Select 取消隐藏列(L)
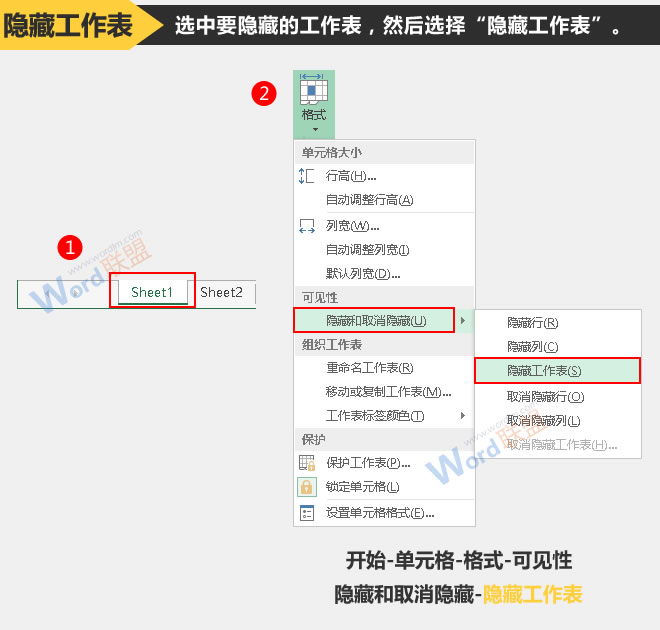The height and width of the screenshot is (630, 660). click(x=558, y=420)
